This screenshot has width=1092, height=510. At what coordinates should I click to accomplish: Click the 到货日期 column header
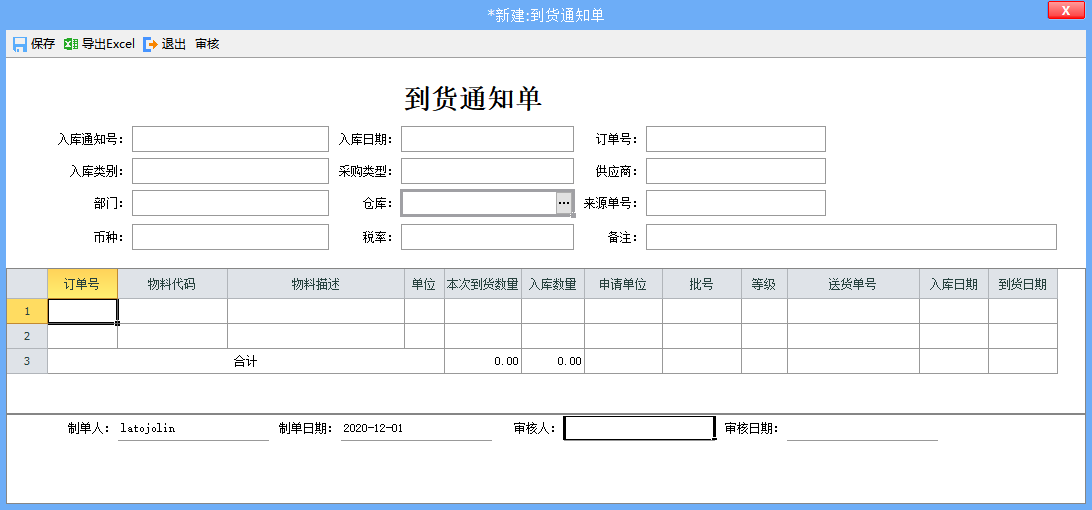coord(1022,284)
